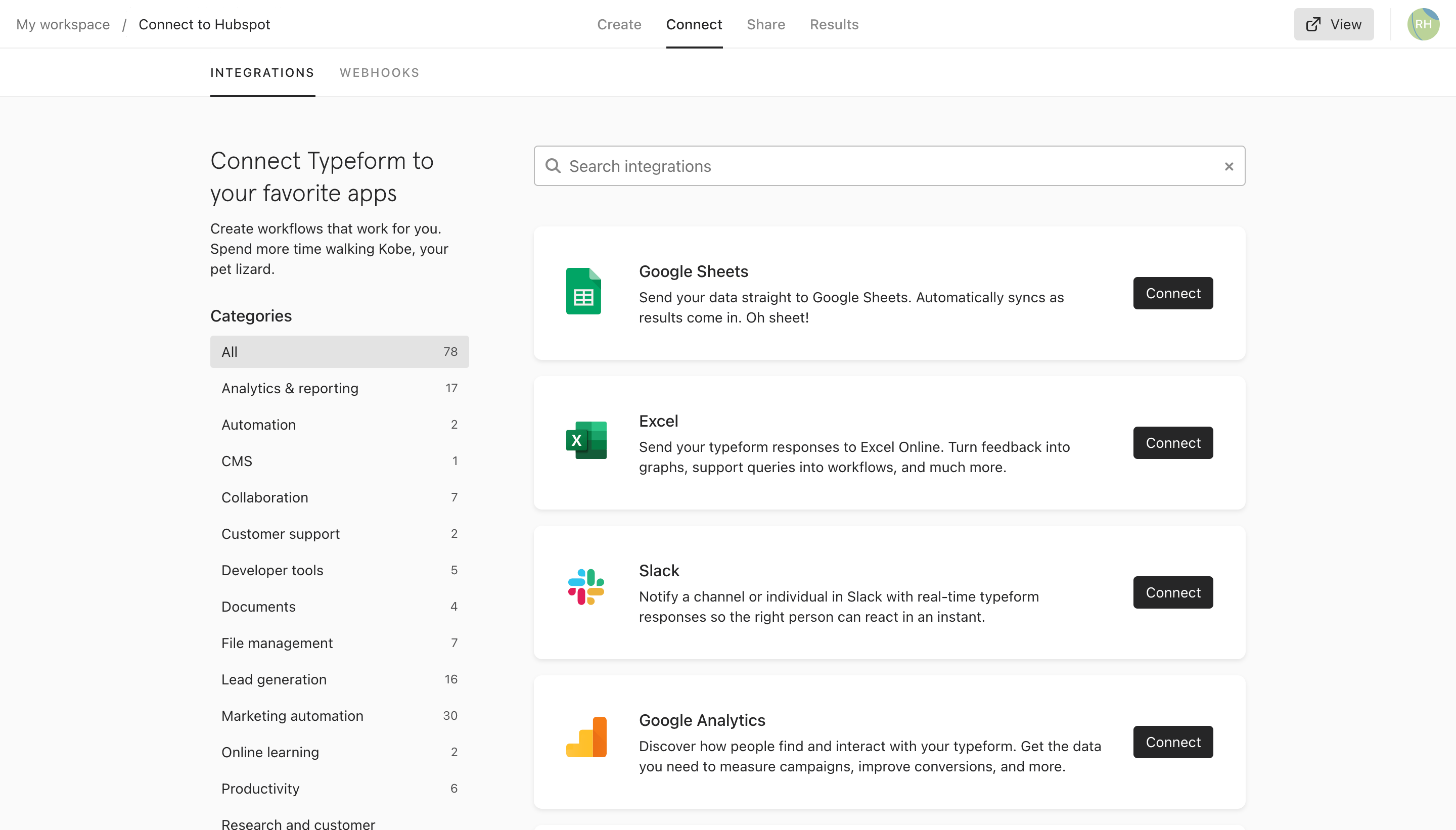
Task: Click the View button
Action: point(1334,24)
